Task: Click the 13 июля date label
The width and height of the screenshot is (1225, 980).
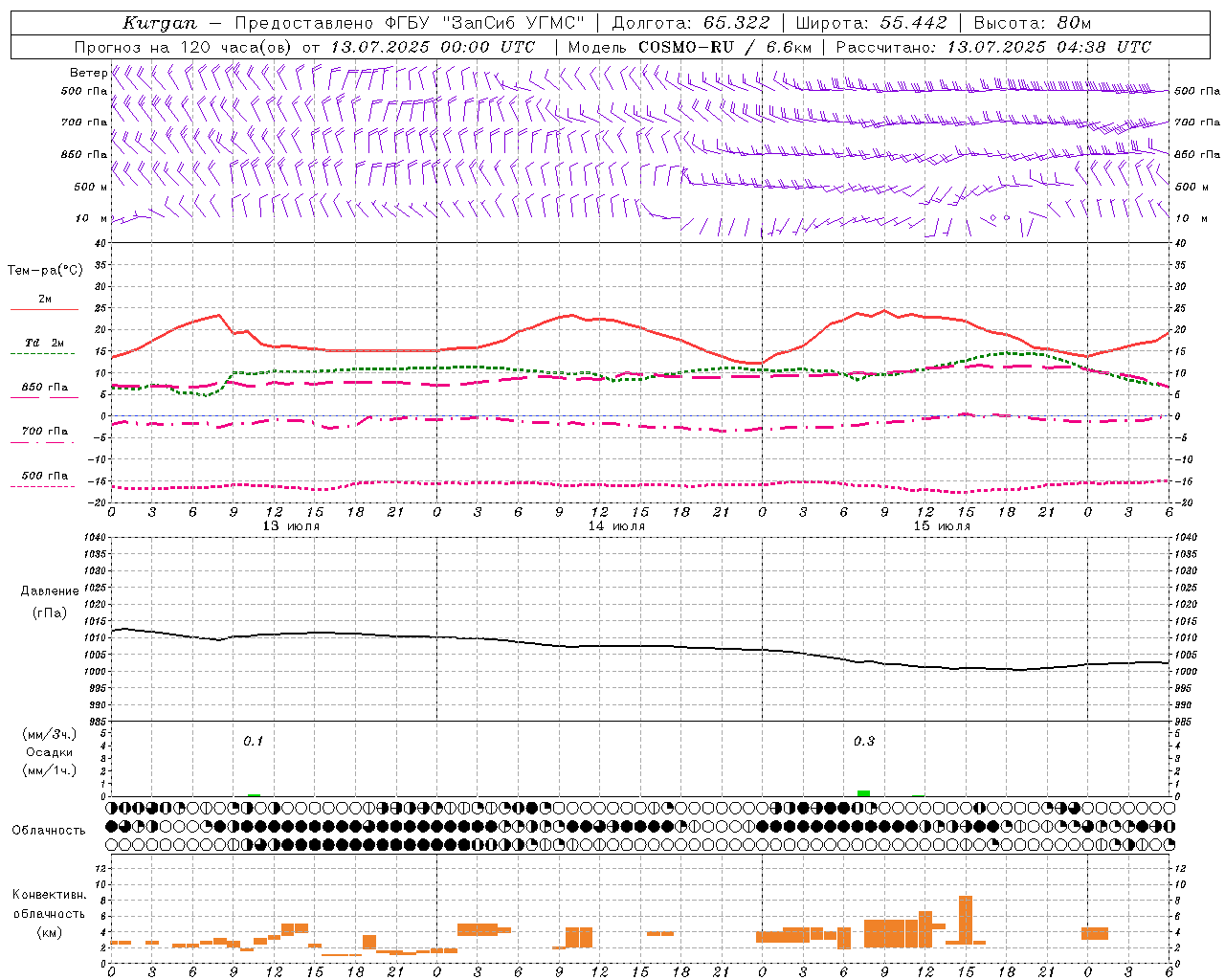Action: (291, 526)
